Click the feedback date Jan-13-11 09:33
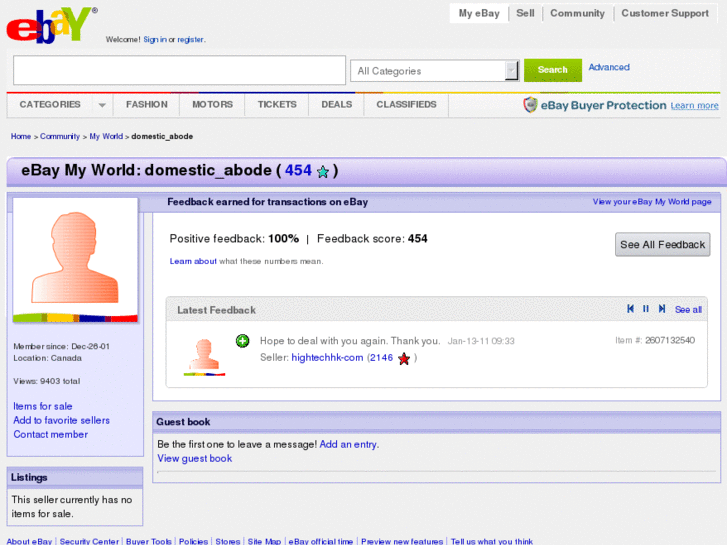Screen dimensions: 727x545 (x=481, y=341)
